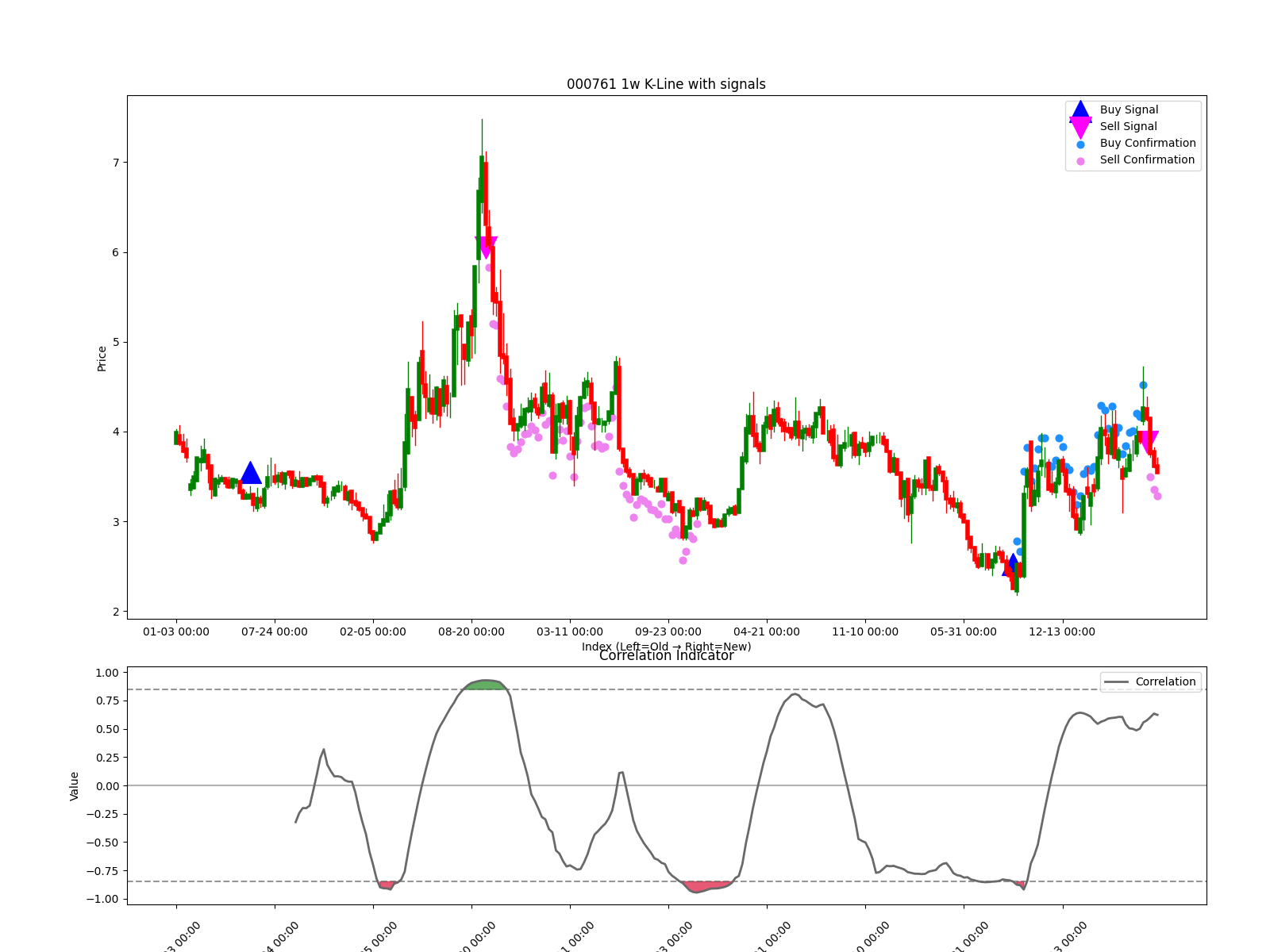Image resolution: width=1270 pixels, height=952 pixels.
Task: Click the 'Buy Signal' legend label
Action: pos(1129,110)
